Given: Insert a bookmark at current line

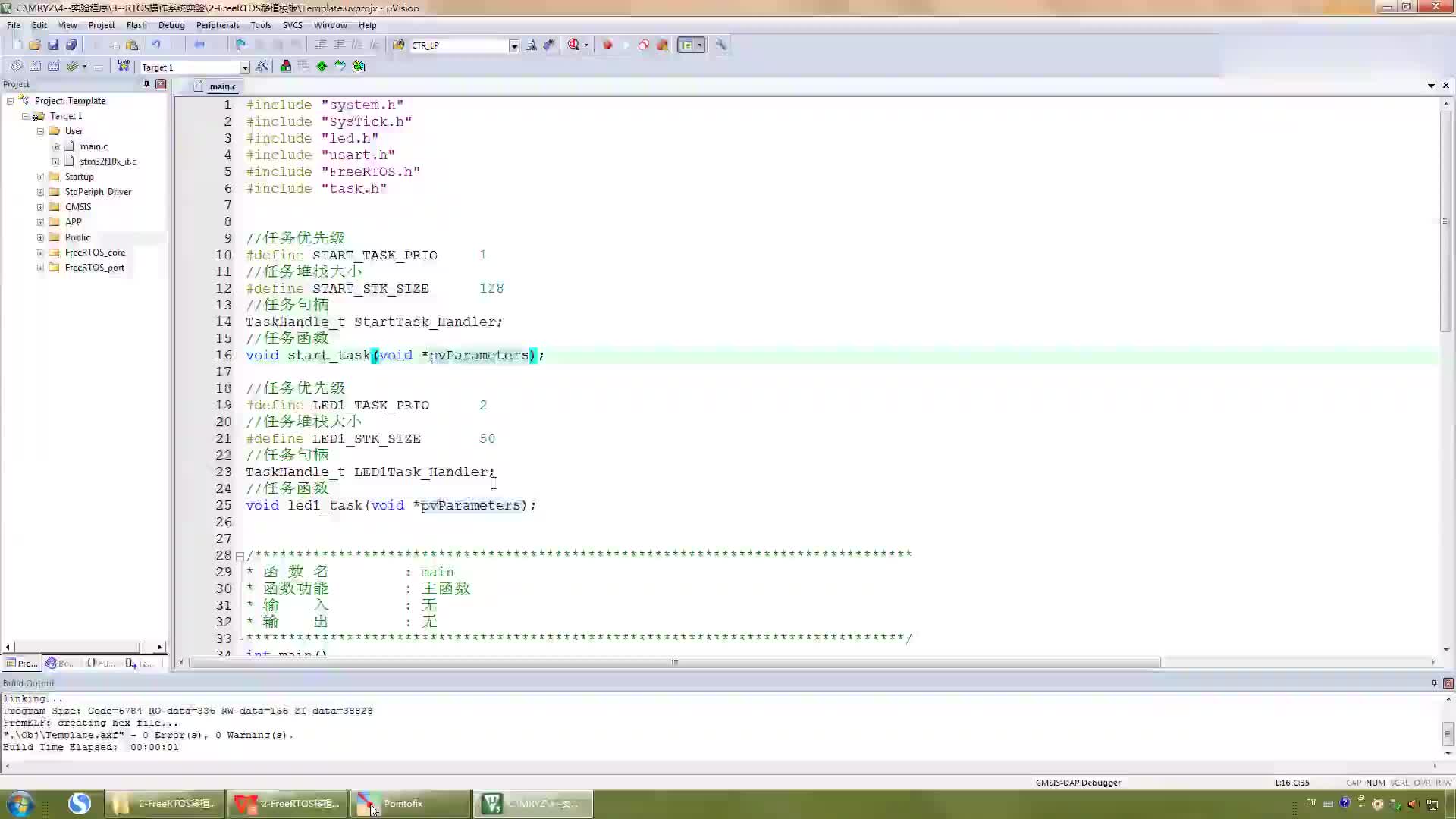Looking at the screenshot, I should pos(241,45).
